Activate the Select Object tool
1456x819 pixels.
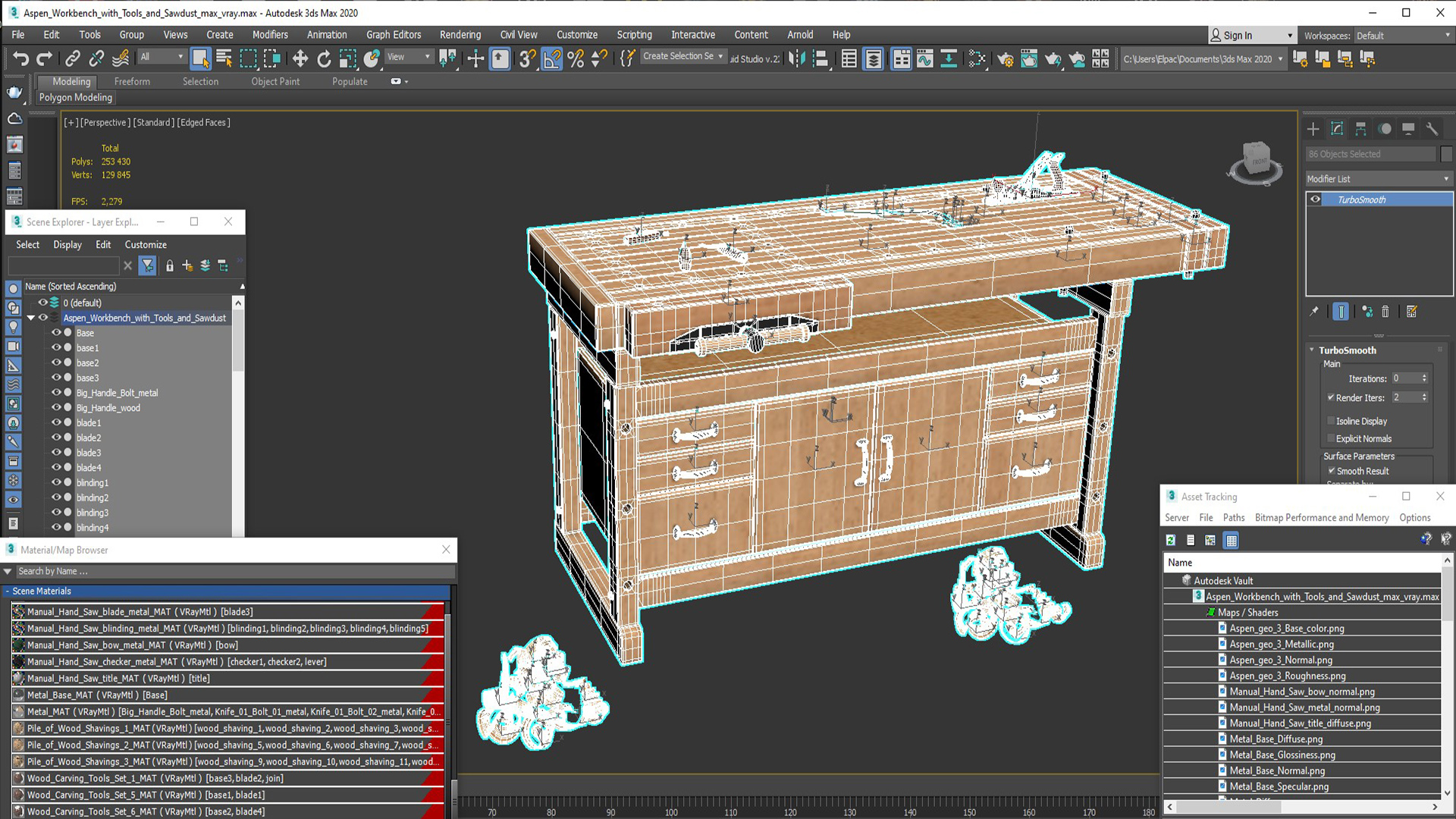(200, 58)
